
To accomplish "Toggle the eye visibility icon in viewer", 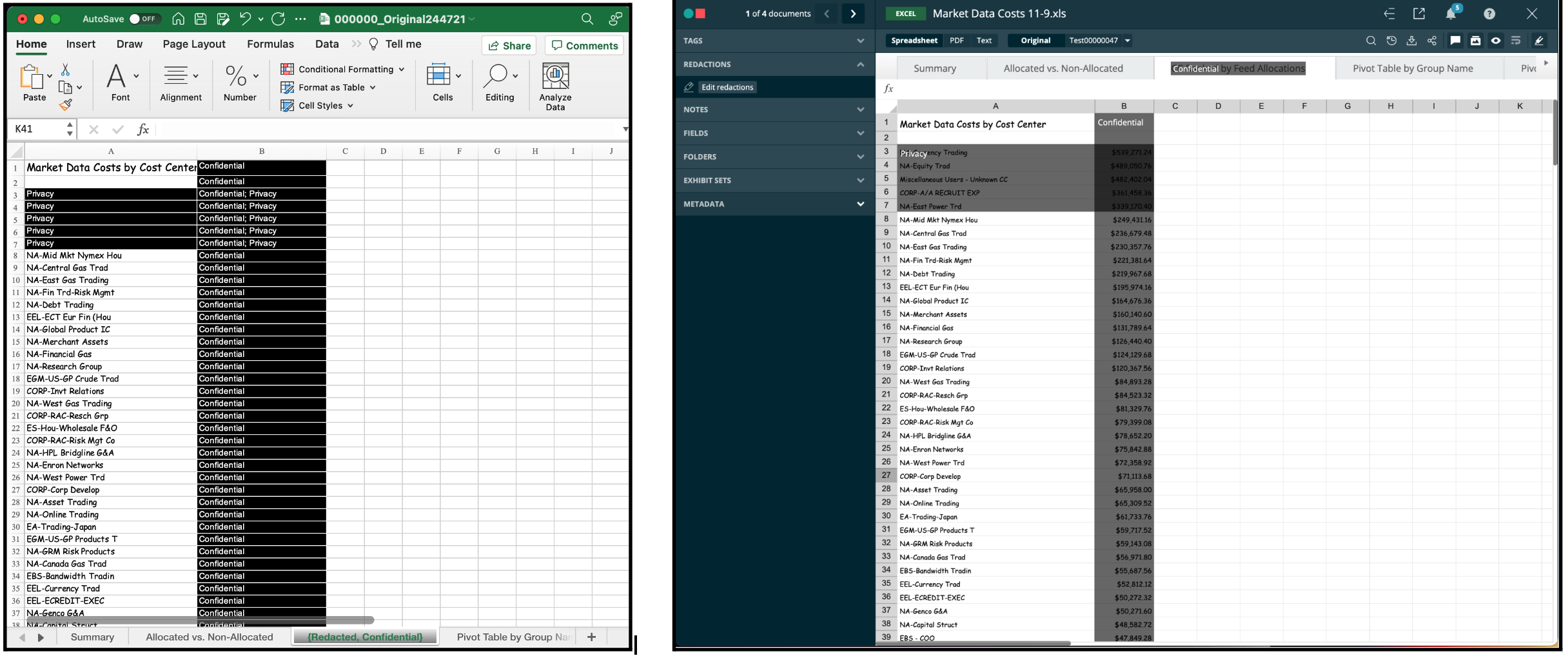I will pyautogui.click(x=1495, y=41).
